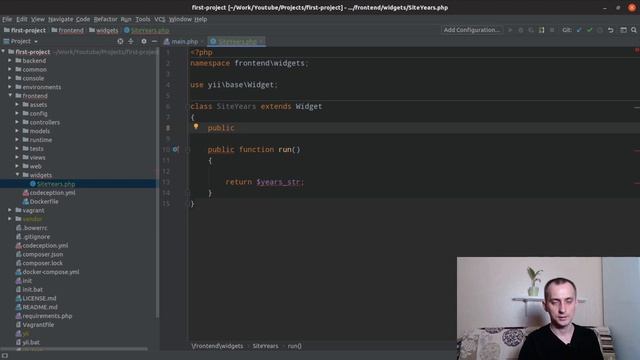Expand the backend folder
This screenshot has width=640, height=360.
[10, 60]
